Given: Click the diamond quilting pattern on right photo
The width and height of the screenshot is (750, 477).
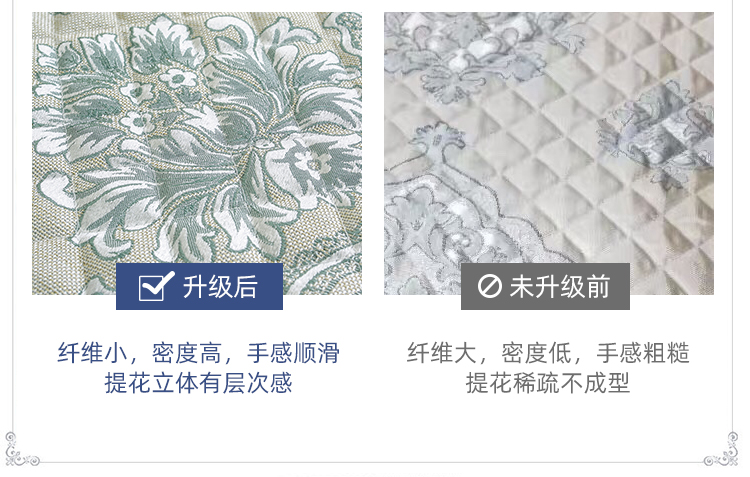Looking at the screenshot, I should (550, 144).
